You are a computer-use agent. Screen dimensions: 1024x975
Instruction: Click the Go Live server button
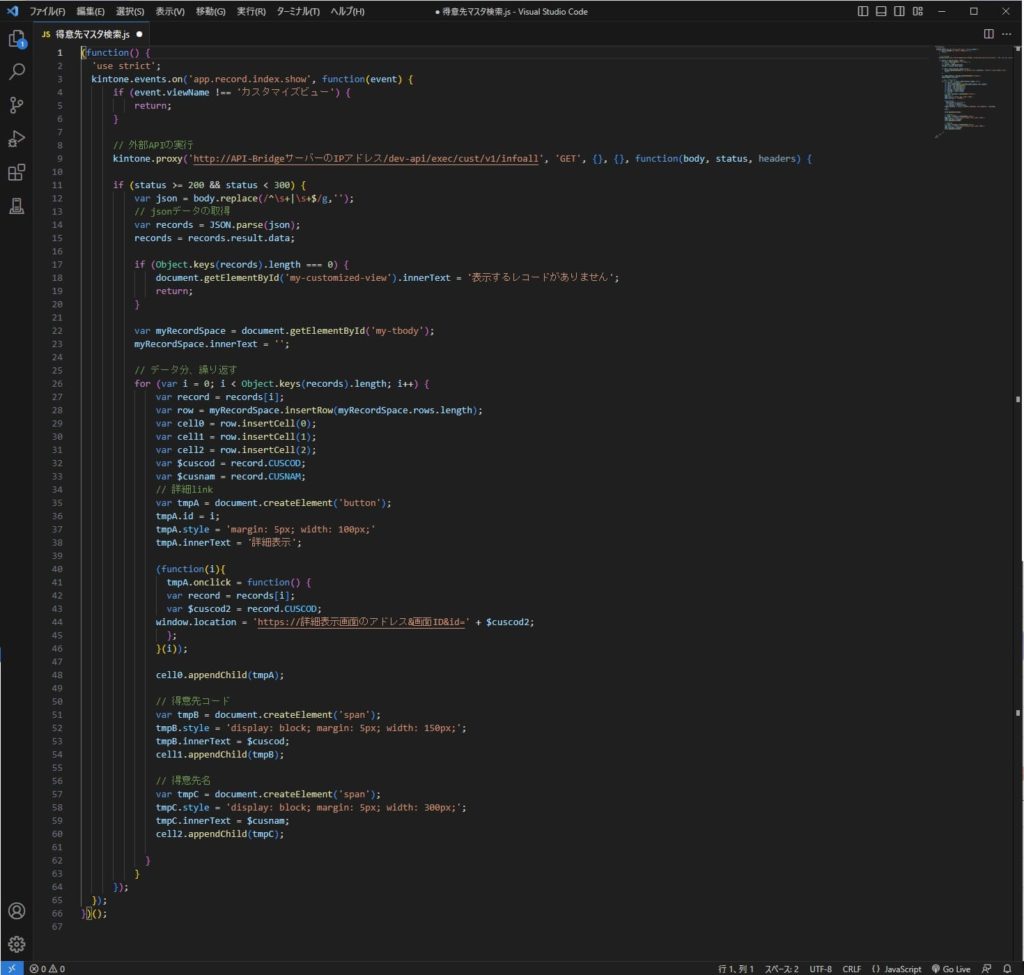pos(951,969)
